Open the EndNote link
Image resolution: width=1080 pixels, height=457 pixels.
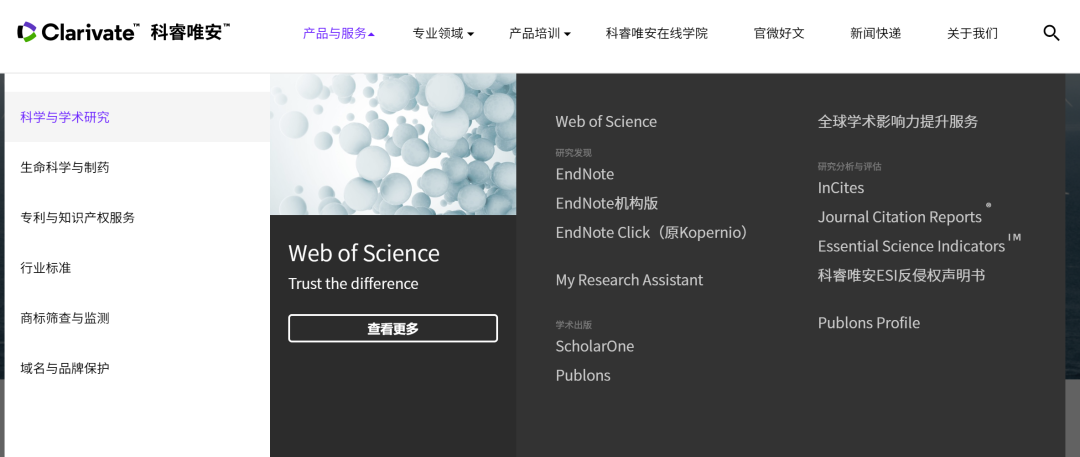point(585,174)
